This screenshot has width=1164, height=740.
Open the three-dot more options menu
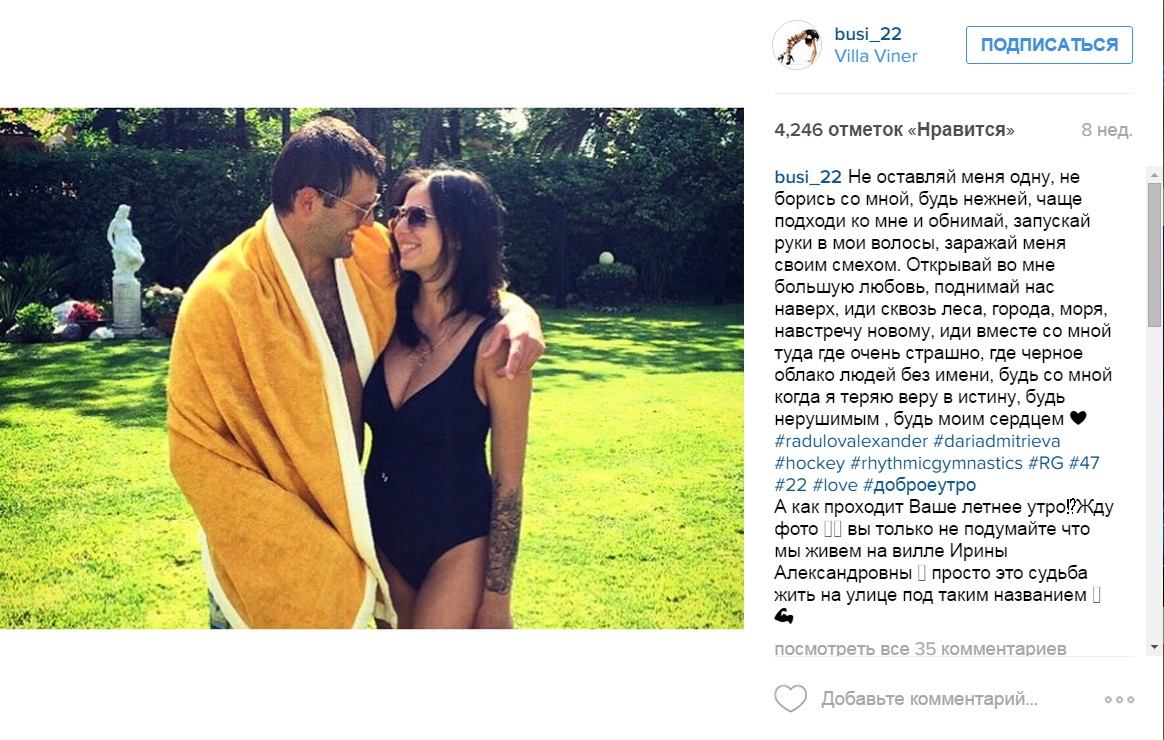[x=1119, y=699]
